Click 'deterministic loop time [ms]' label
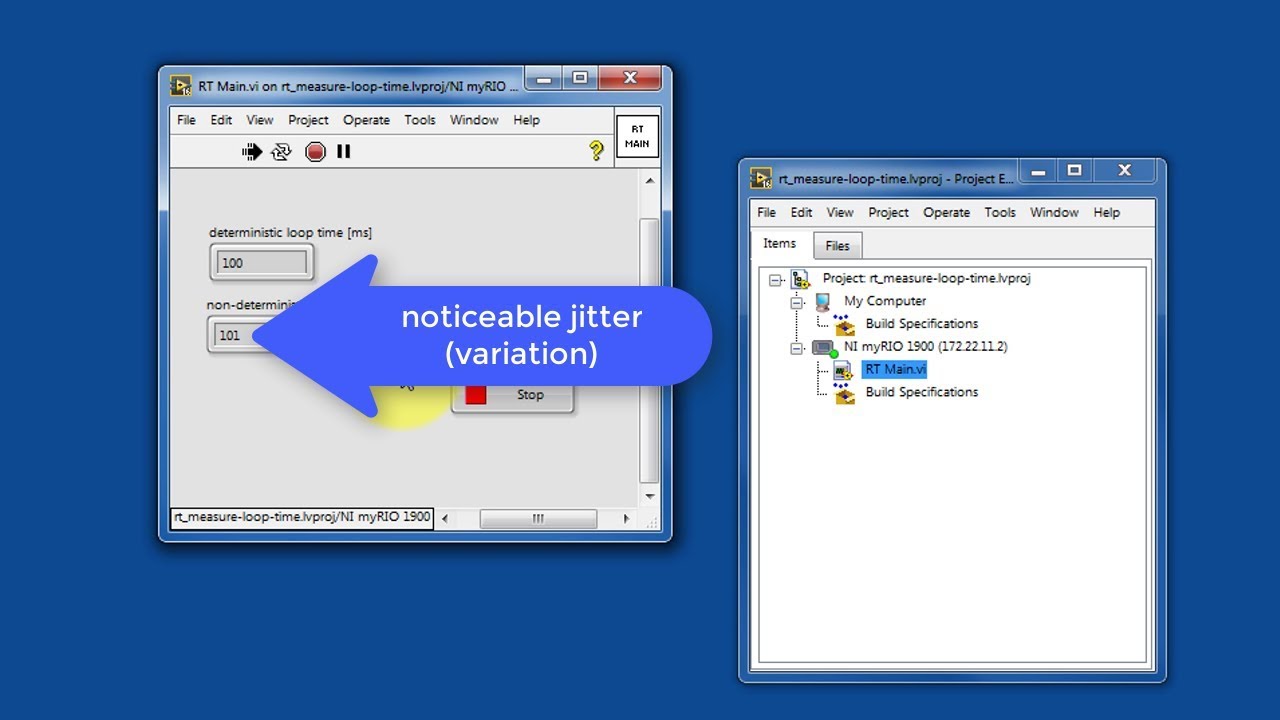 click(x=290, y=233)
